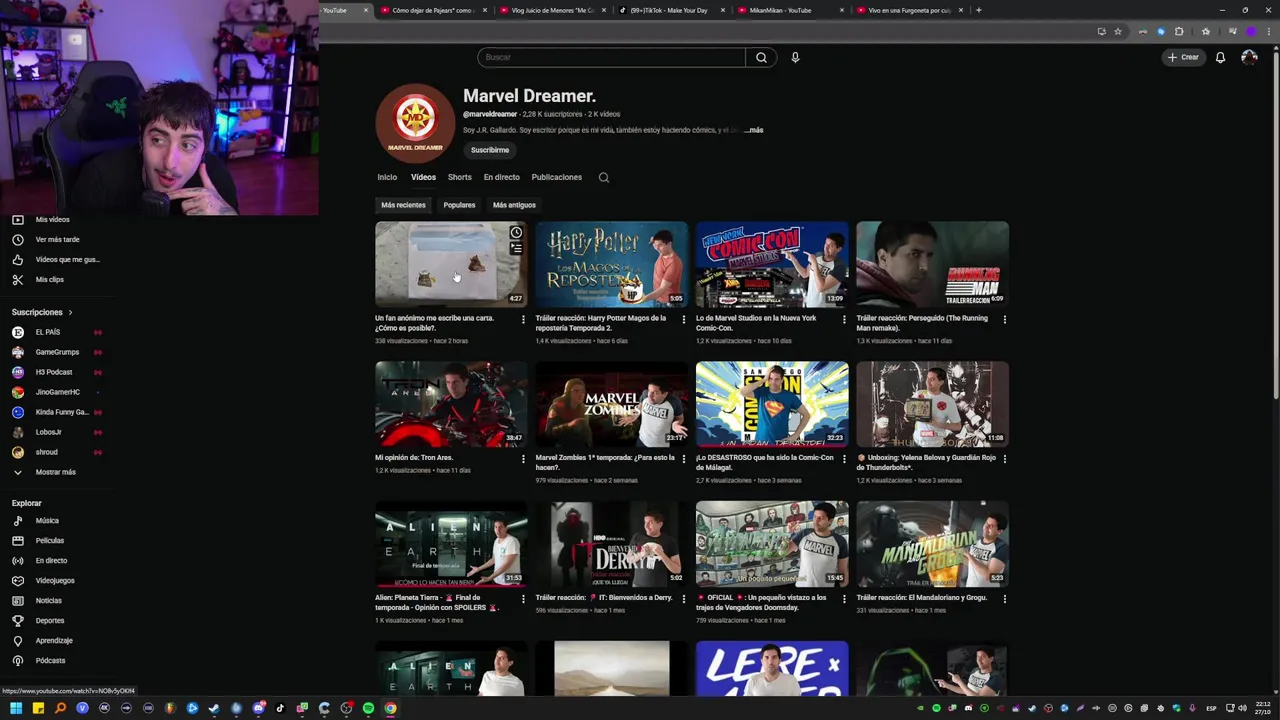Switch to channel En directo tab

point(501,177)
